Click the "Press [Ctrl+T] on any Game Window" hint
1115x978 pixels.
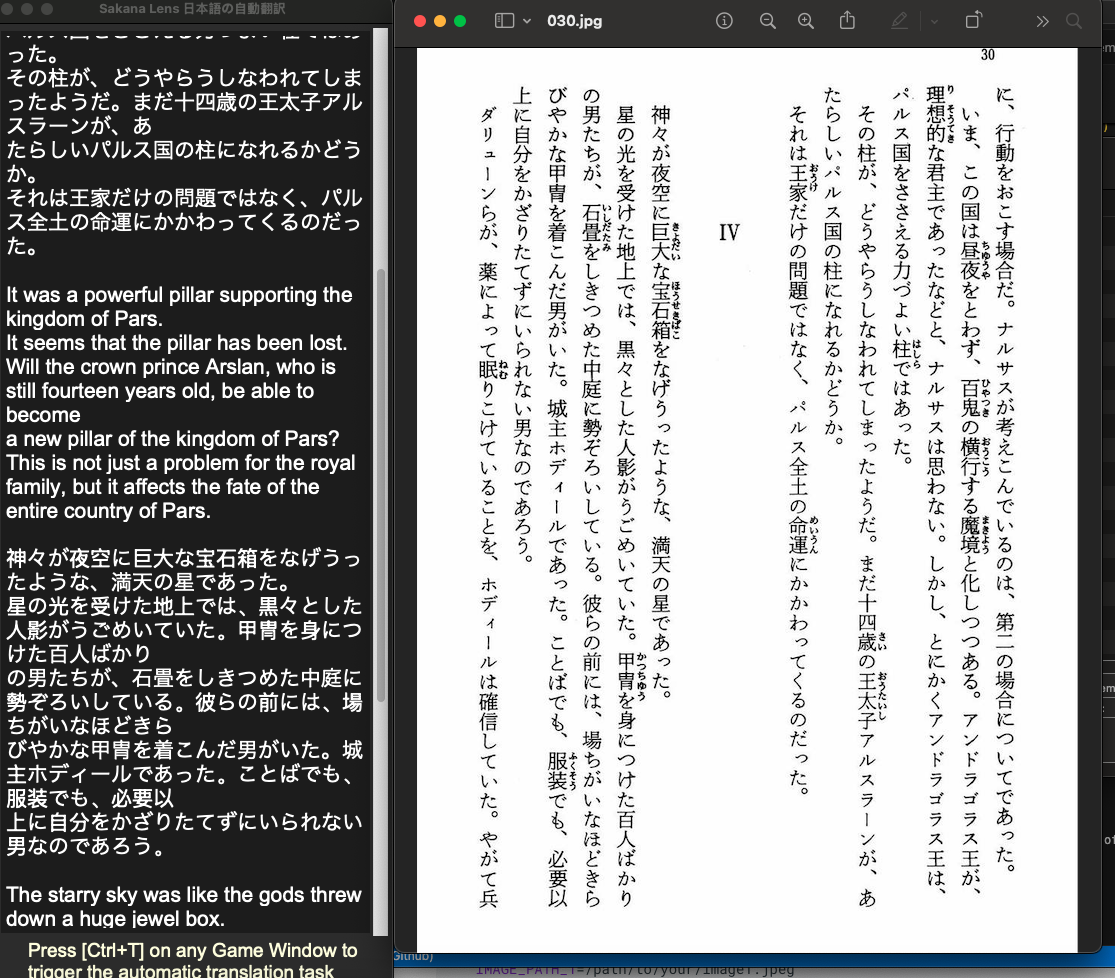(192, 950)
